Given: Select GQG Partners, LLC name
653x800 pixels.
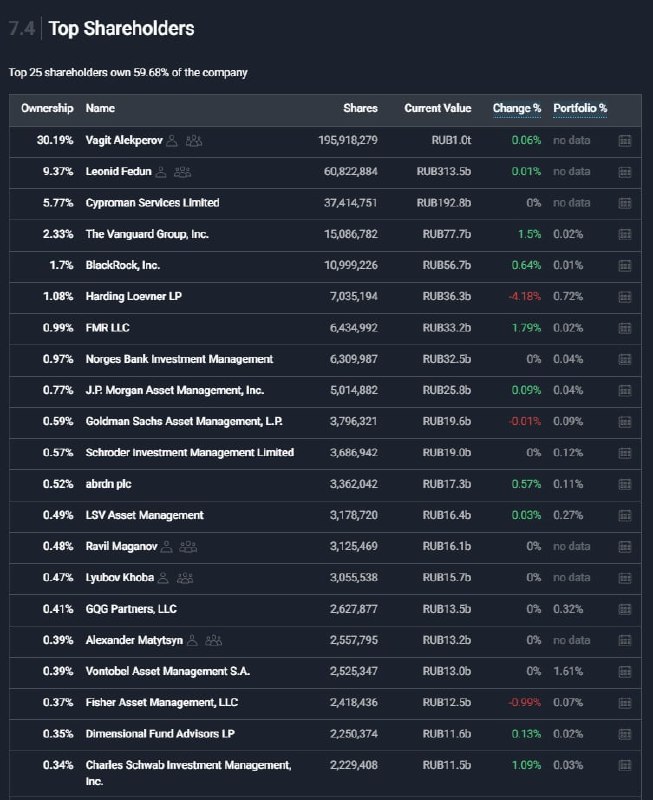Looking at the screenshot, I should point(131,609).
